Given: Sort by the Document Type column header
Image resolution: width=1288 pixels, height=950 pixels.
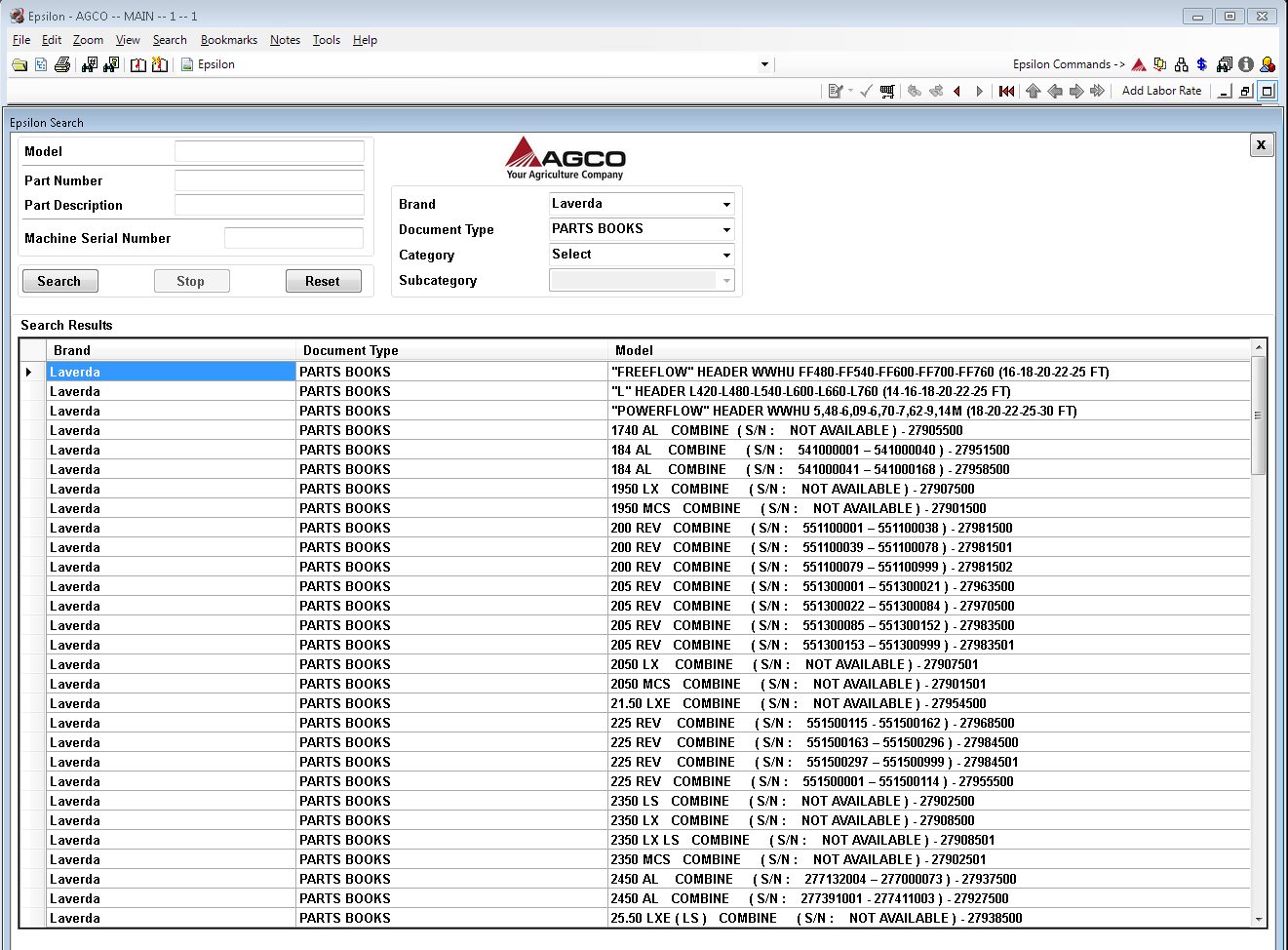Looking at the screenshot, I should (x=451, y=350).
